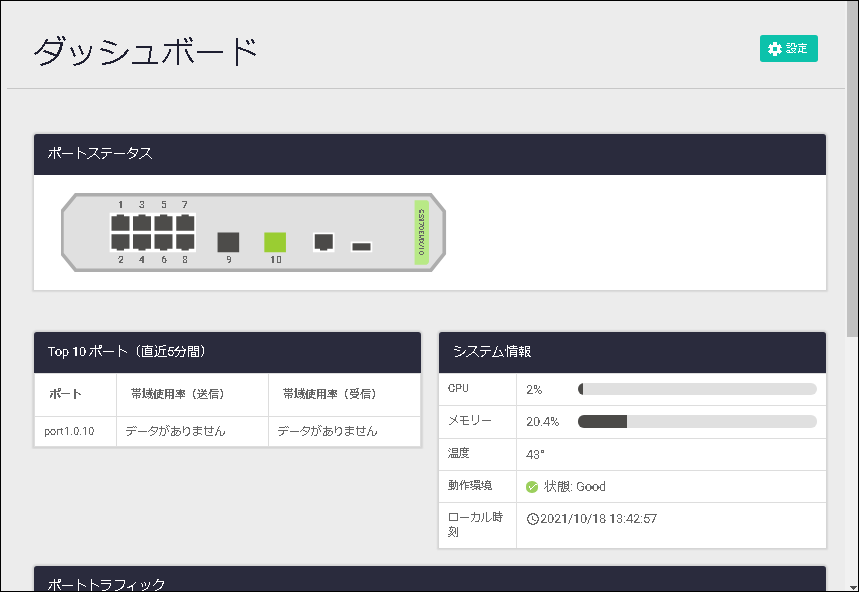Click the port1.0.10 table entry
This screenshot has width=859, height=592.
point(70,431)
